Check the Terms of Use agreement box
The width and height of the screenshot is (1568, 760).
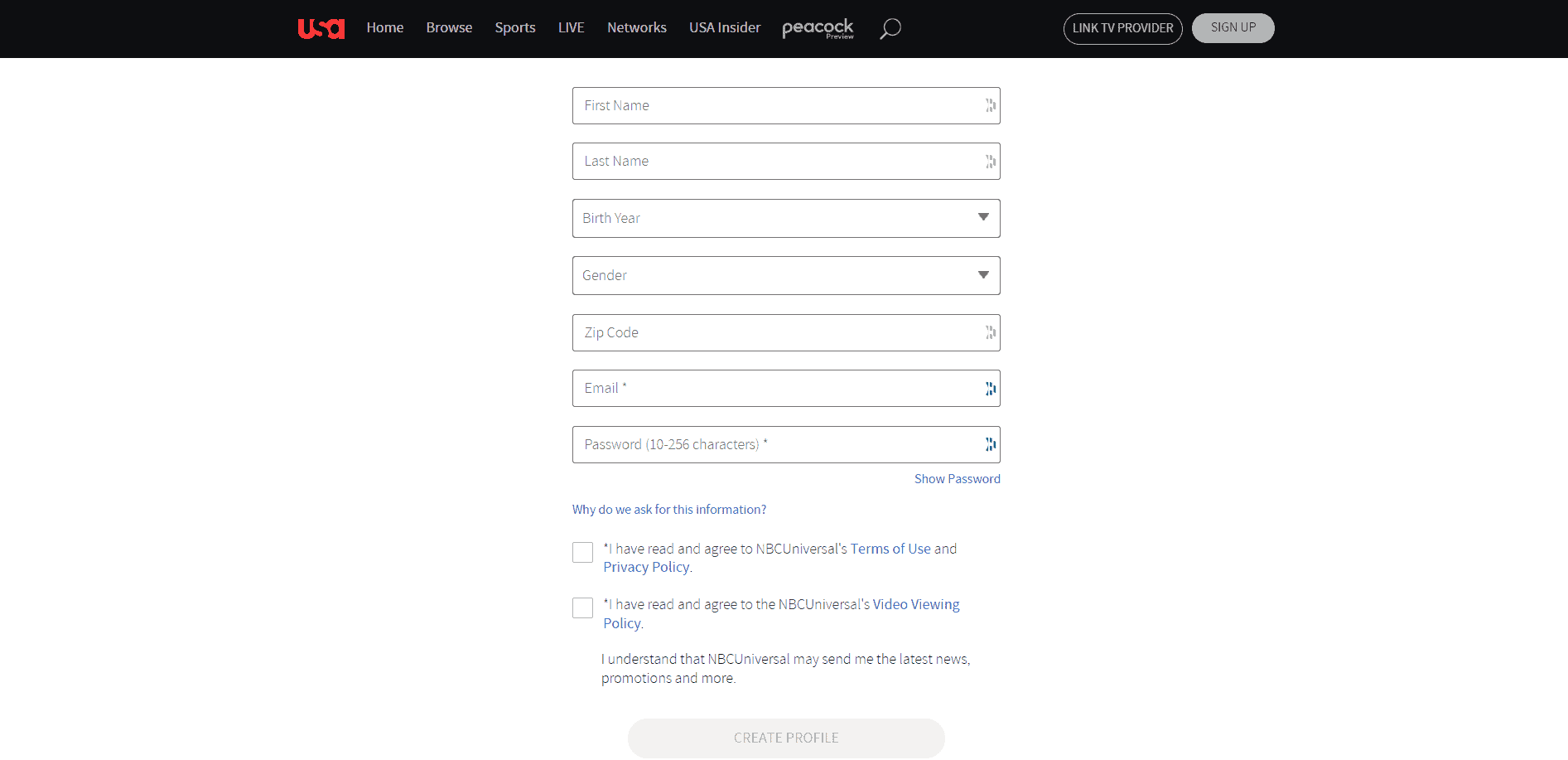pyautogui.click(x=582, y=552)
